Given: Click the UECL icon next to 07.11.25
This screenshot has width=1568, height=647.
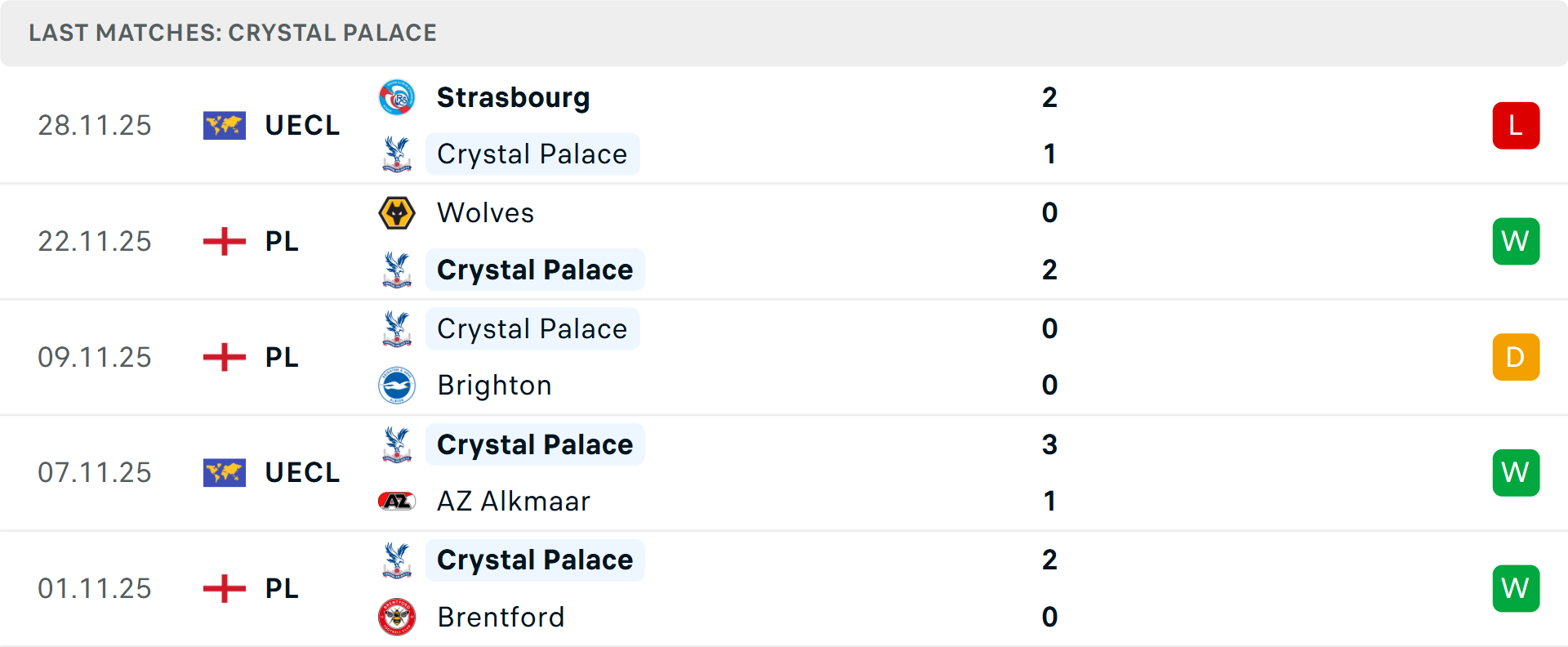Looking at the screenshot, I should 224,472.
